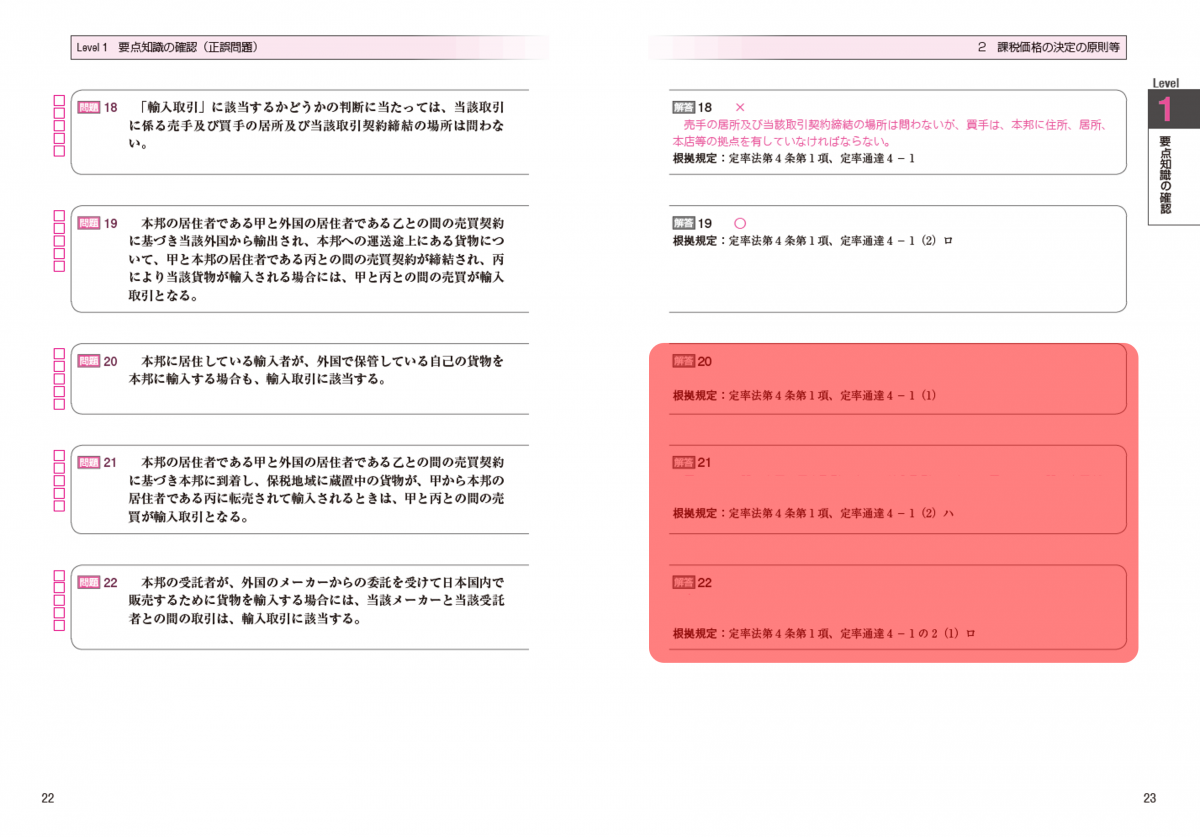Click the 問題 badge for question 18

[x=89, y=107]
